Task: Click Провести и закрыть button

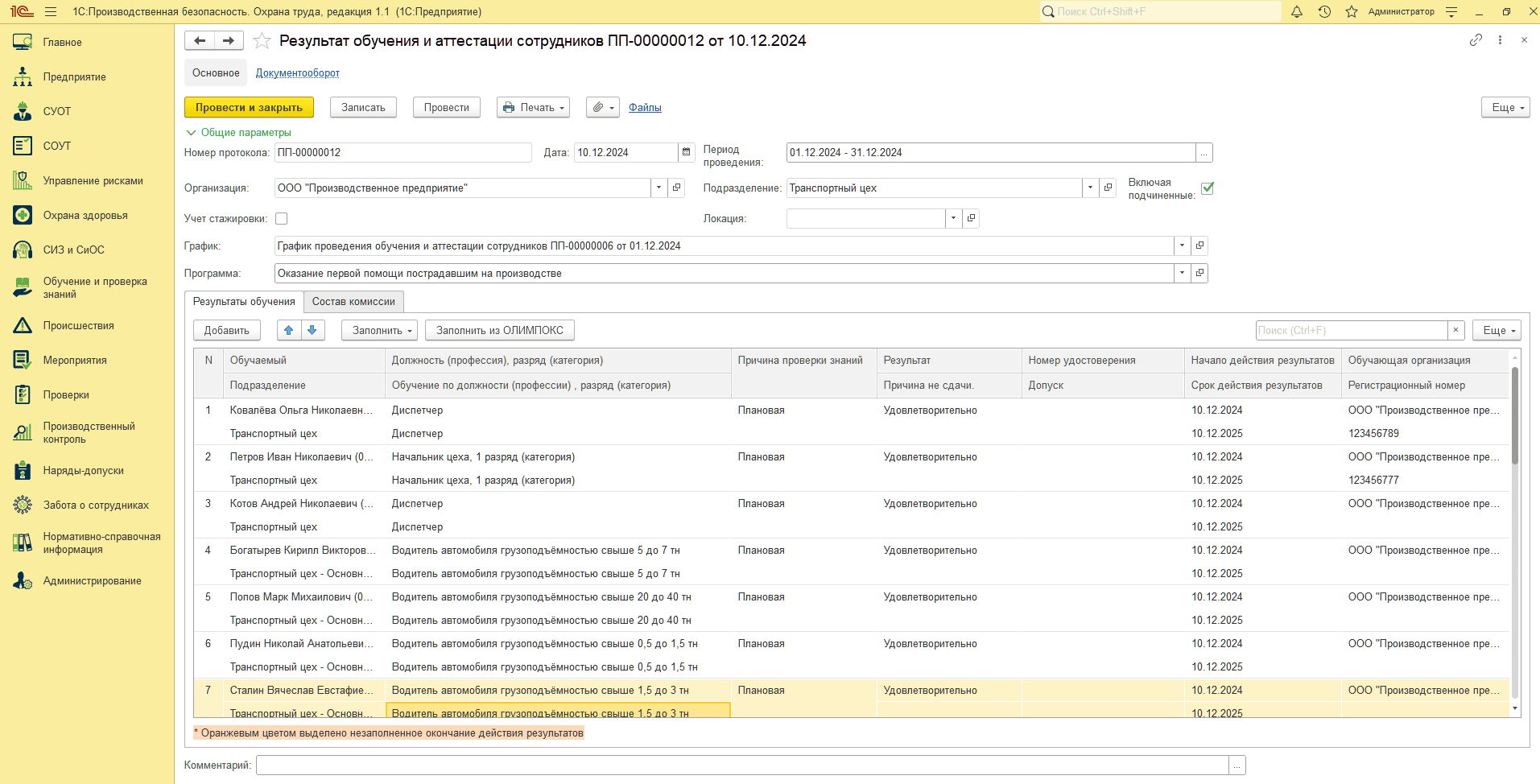Action: tap(249, 107)
